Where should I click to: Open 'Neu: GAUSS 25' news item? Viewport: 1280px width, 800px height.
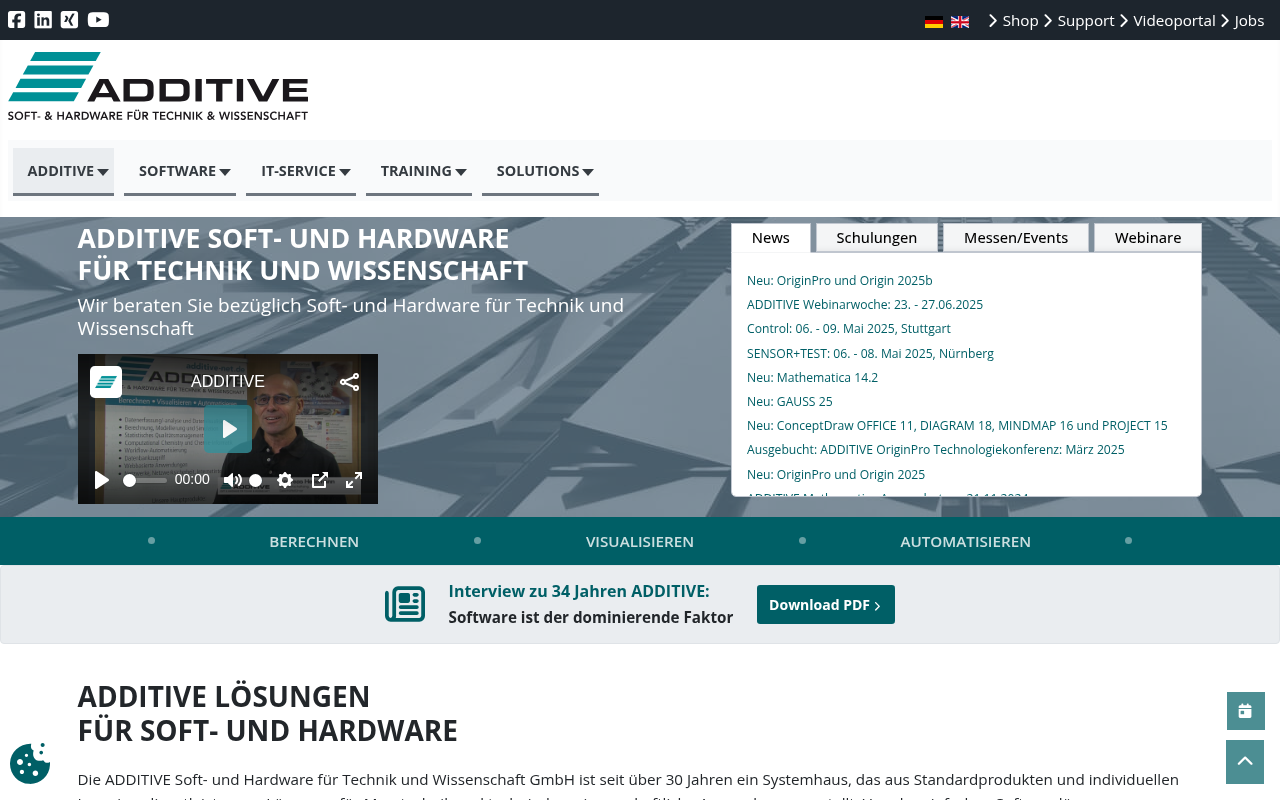pos(790,402)
